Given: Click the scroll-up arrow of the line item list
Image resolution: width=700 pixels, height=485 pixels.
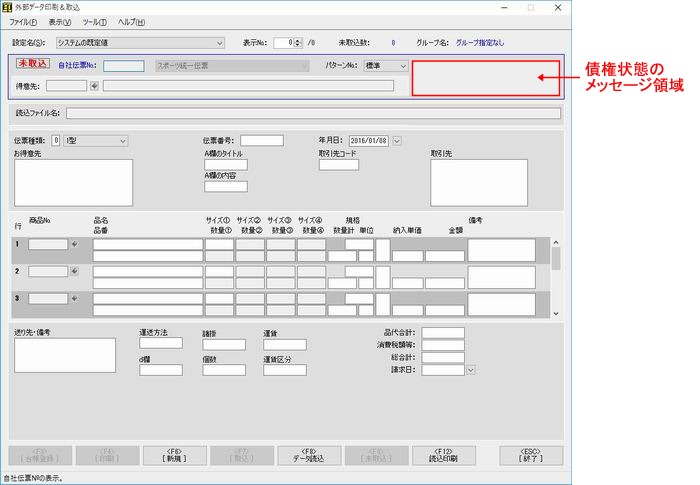Looking at the screenshot, I should pos(556,242).
